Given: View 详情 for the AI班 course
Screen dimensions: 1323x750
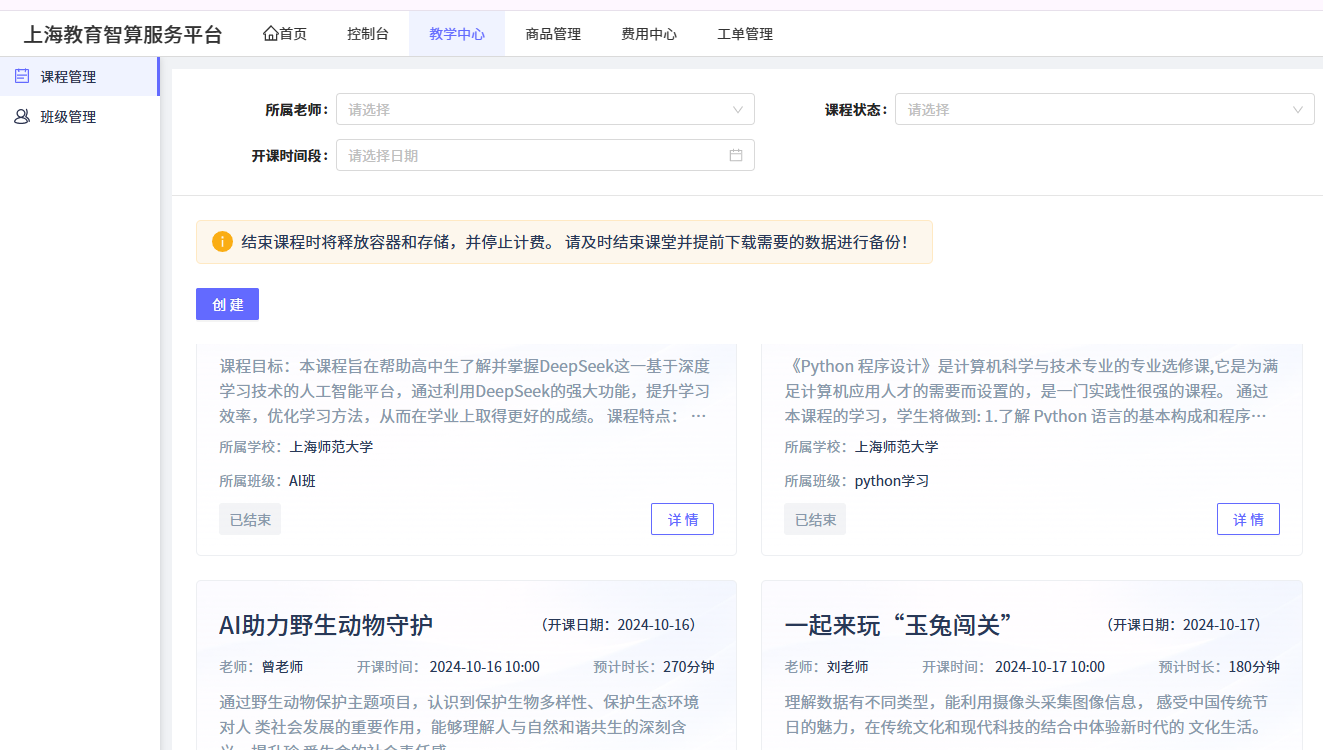Looking at the screenshot, I should coord(682,519).
